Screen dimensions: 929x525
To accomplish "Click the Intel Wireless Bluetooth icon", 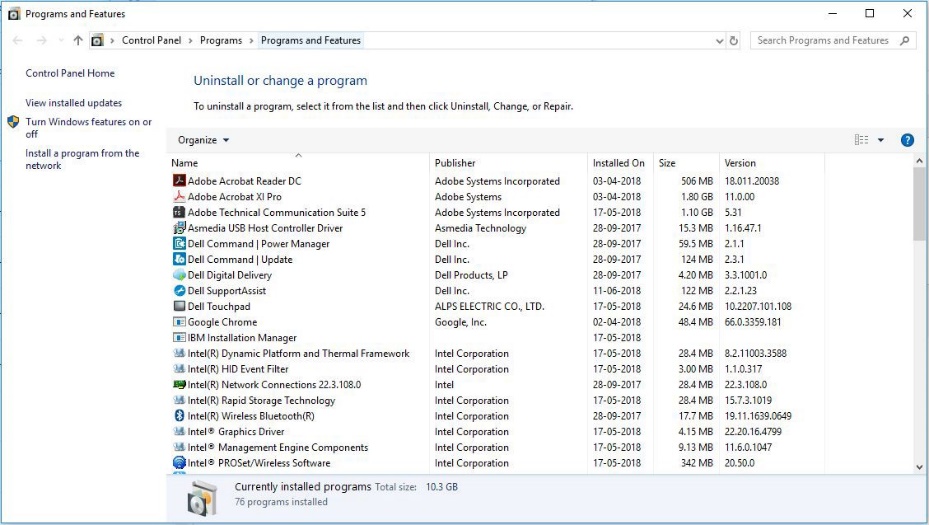I will 179,416.
